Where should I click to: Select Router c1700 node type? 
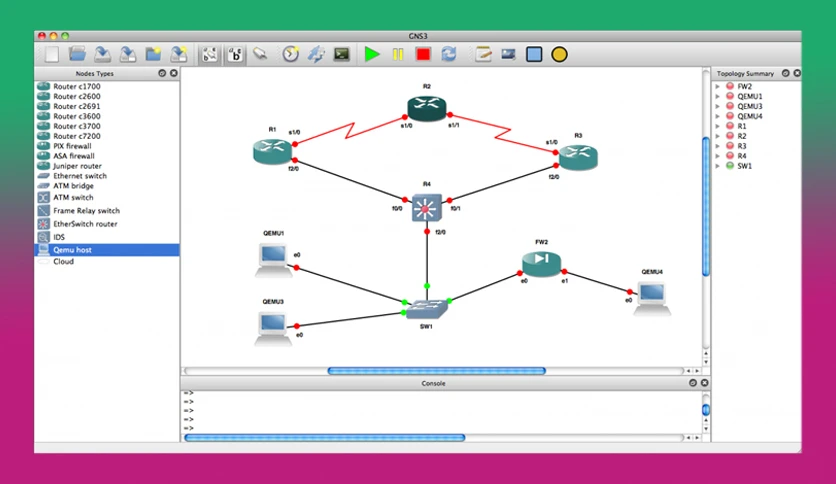[107, 86]
